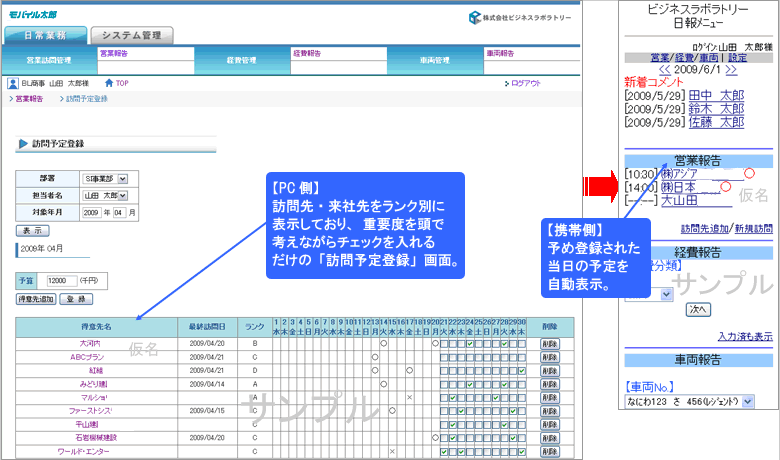780x460 pixels.
Task: Click 車両 link in mobile menu bar
Action: point(709,58)
